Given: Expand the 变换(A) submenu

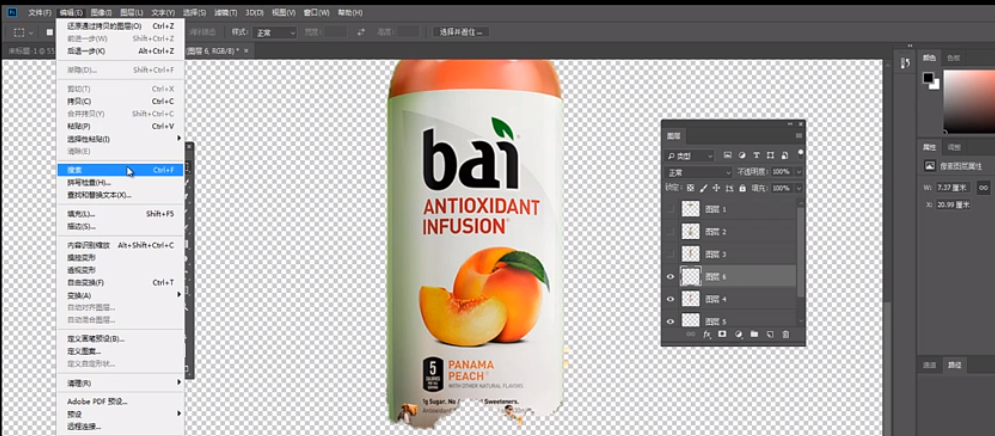Looking at the screenshot, I should [120, 295].
